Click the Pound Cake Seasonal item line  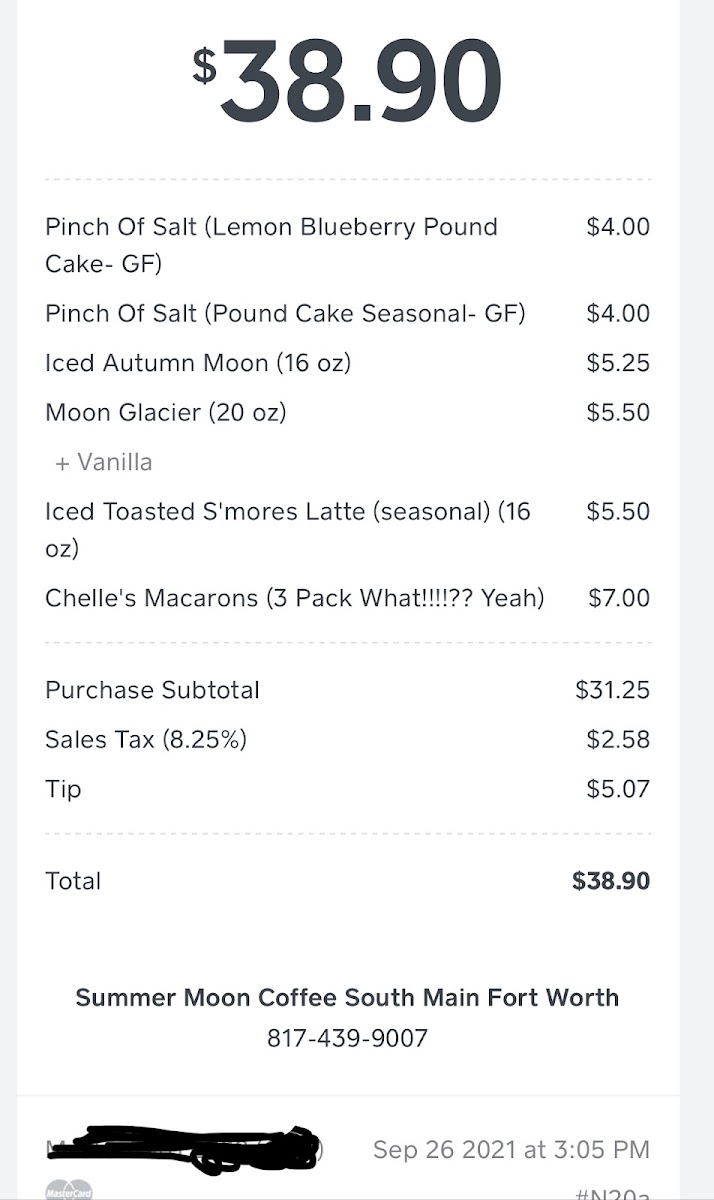pos(285,313)
